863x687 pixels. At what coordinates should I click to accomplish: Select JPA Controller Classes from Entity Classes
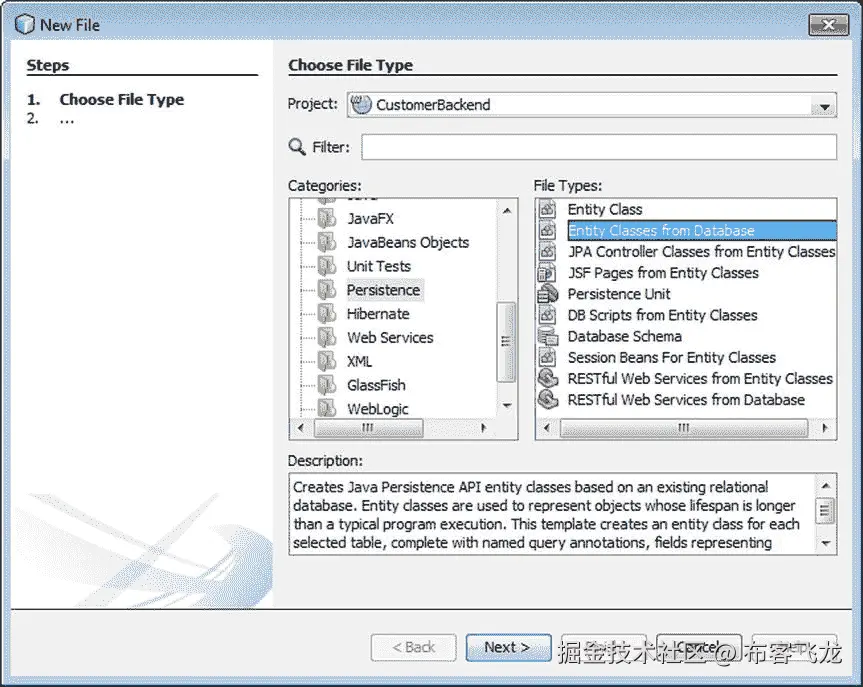pyautogui.click(x=701, y=252)
